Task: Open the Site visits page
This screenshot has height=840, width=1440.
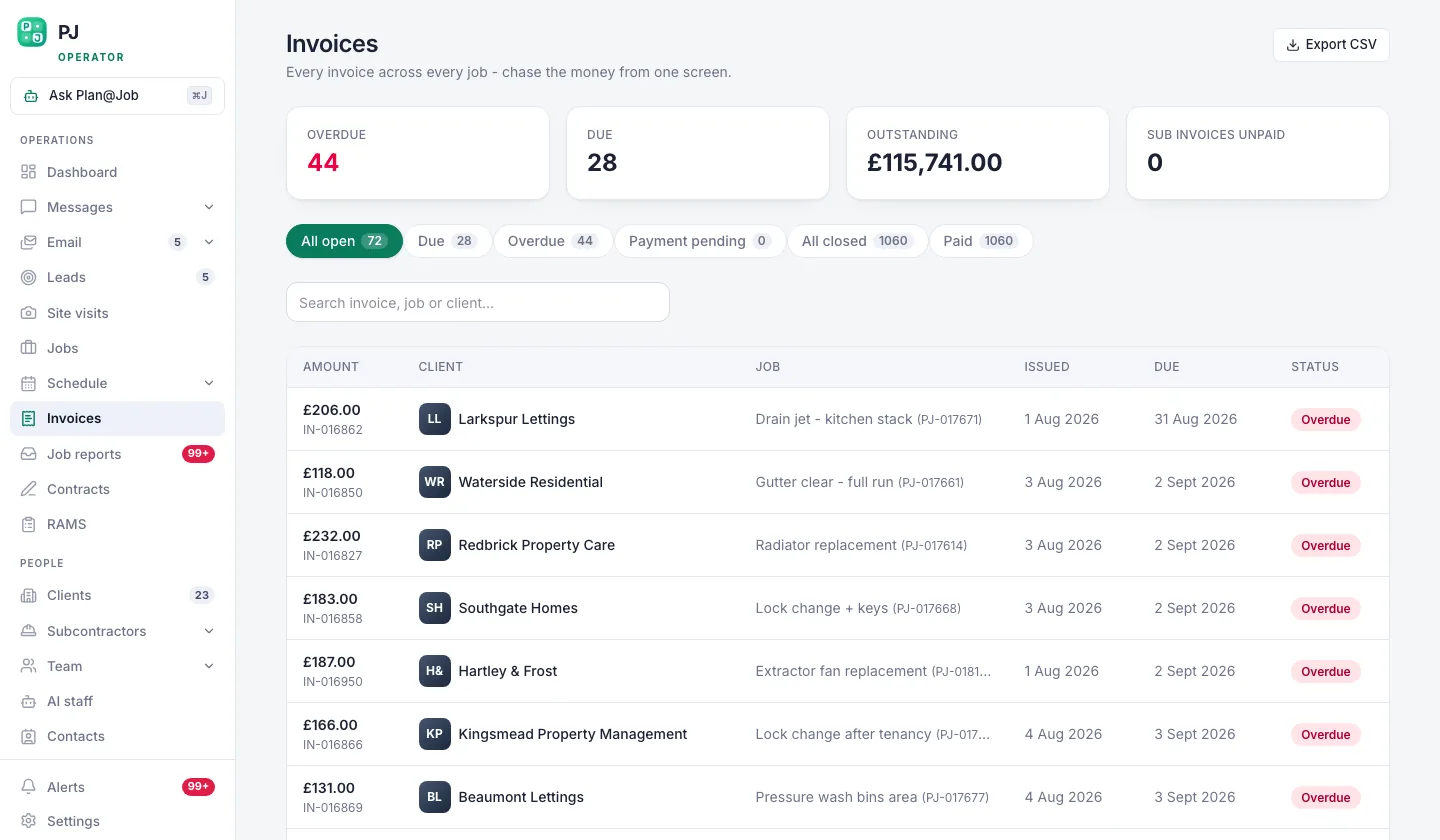Action: click(x=117, y=313)
